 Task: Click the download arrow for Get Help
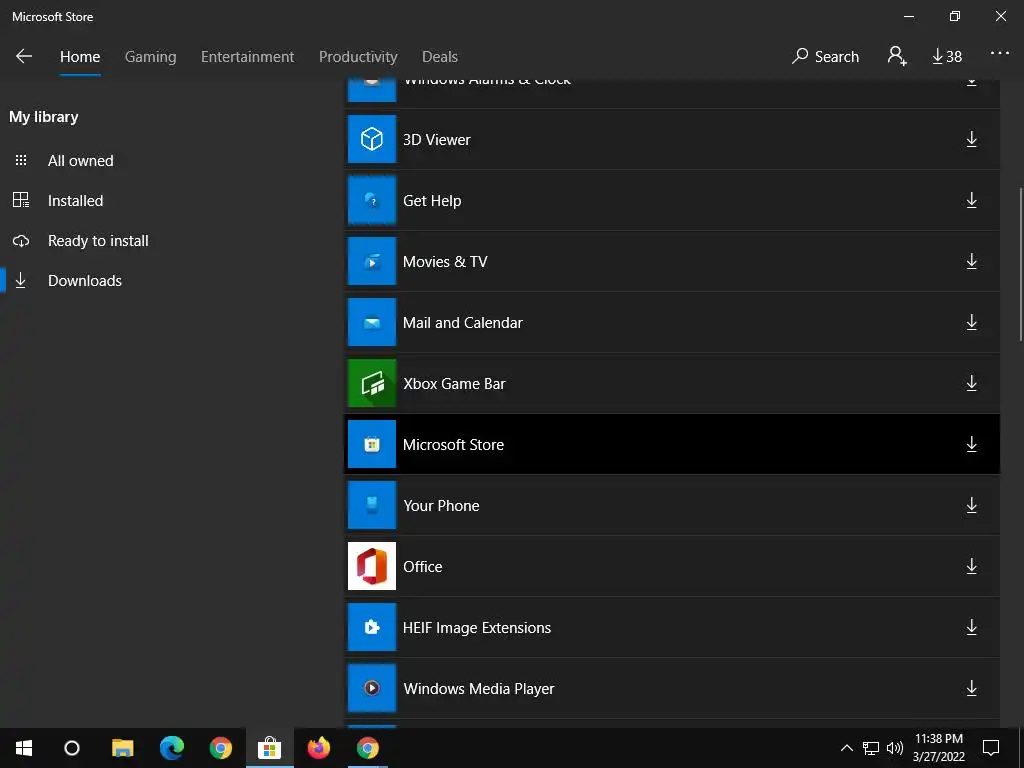tap(971, 200)
